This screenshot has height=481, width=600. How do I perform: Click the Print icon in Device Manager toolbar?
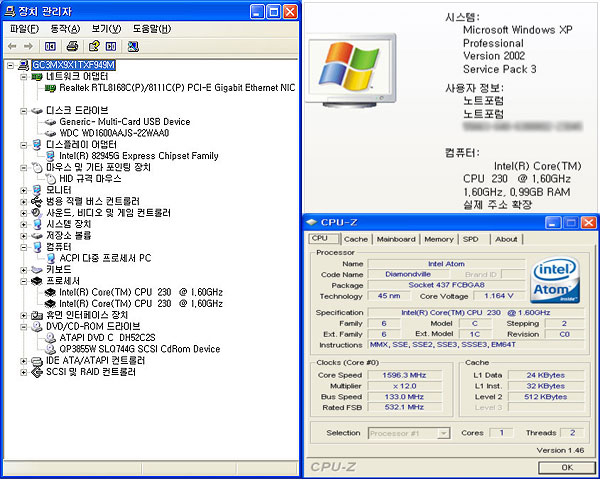[x=72, y=46]
